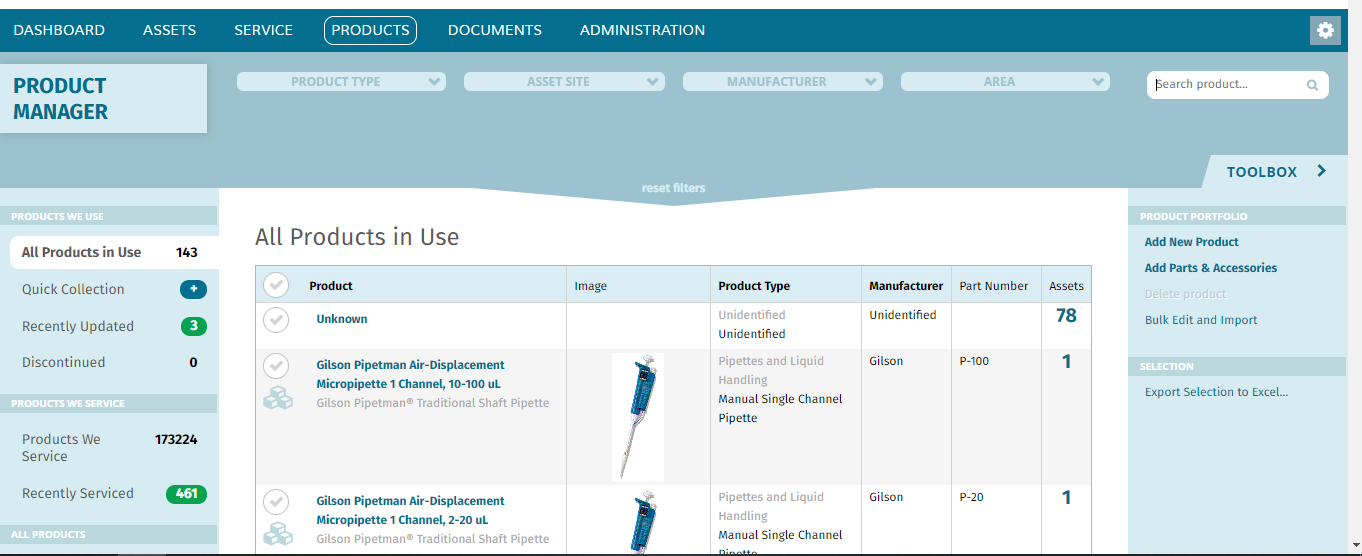Open the Asset Site filter dropdown

(564, 82)
